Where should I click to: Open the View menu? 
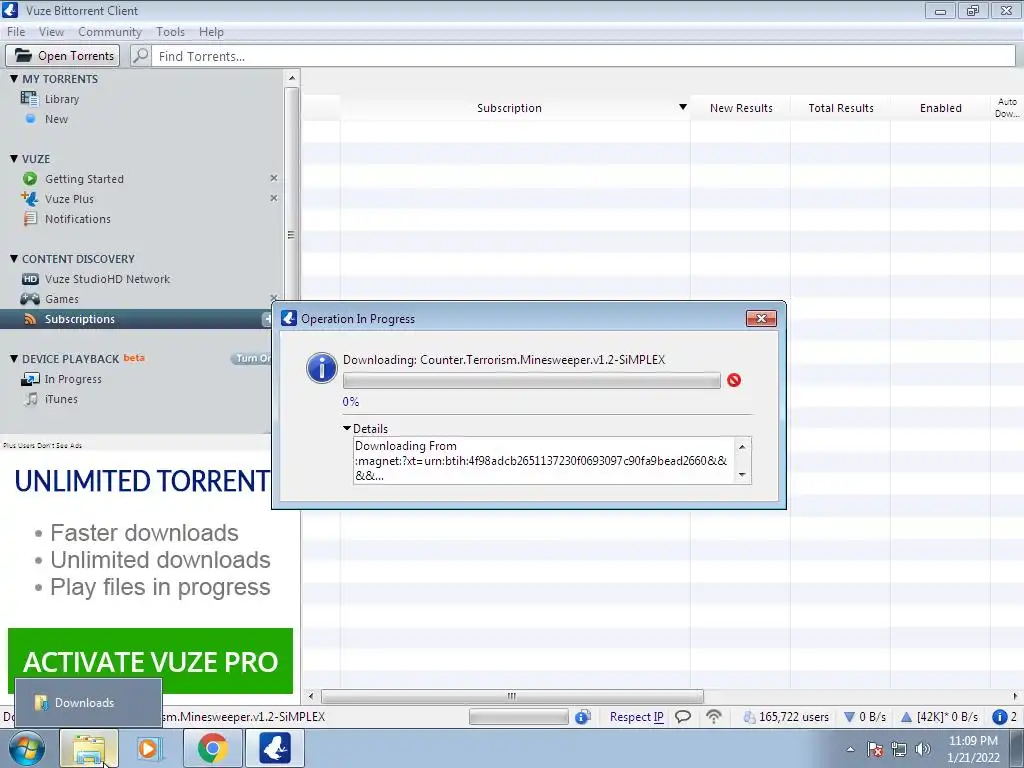pos(51,32)
